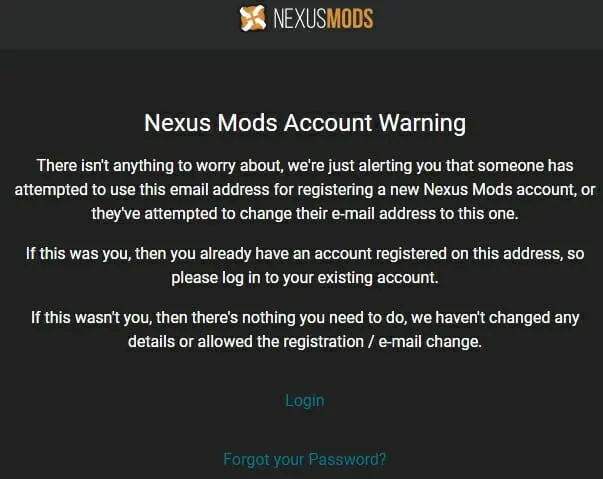Click the paragraph starting There isn't anything
The width and height of the screenshot is (603, 479).
[305, 190]
